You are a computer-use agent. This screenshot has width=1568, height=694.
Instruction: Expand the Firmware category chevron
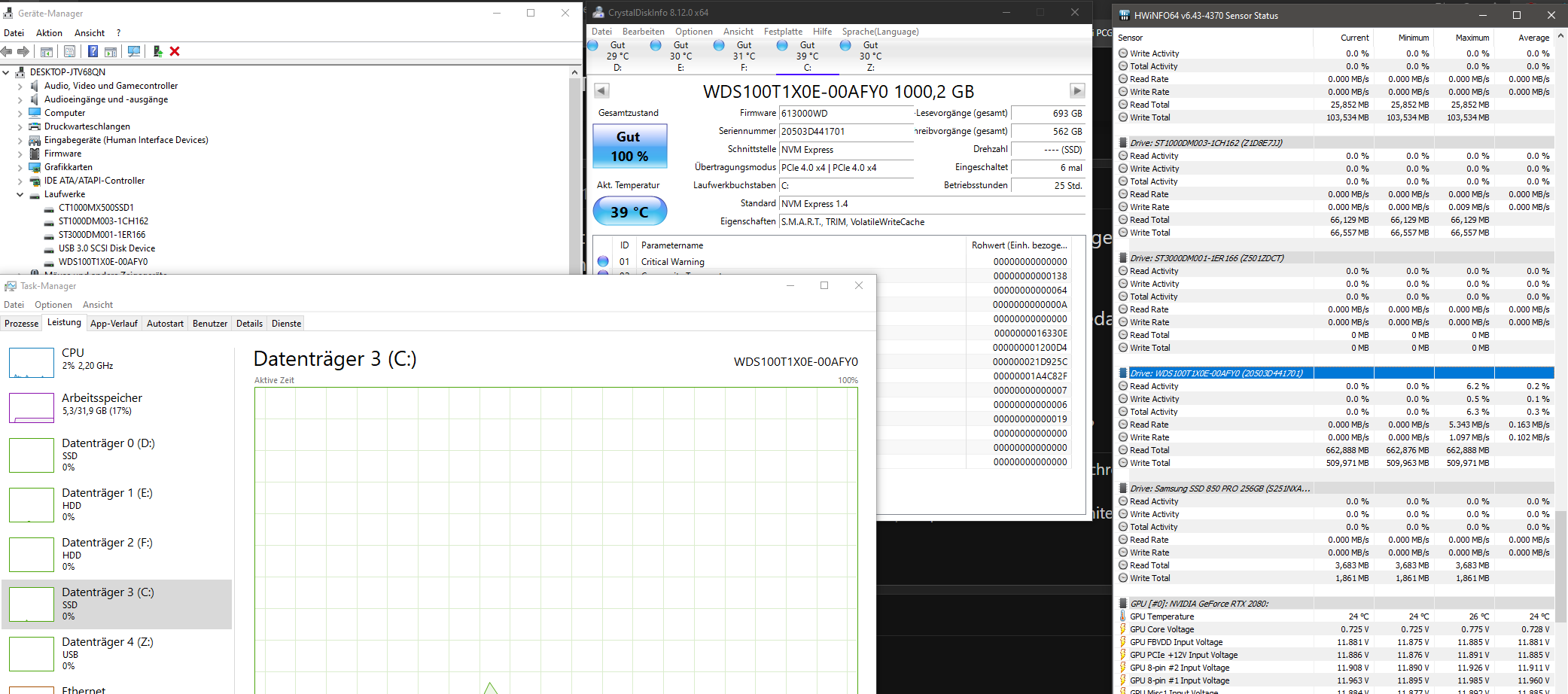point(20,154)
